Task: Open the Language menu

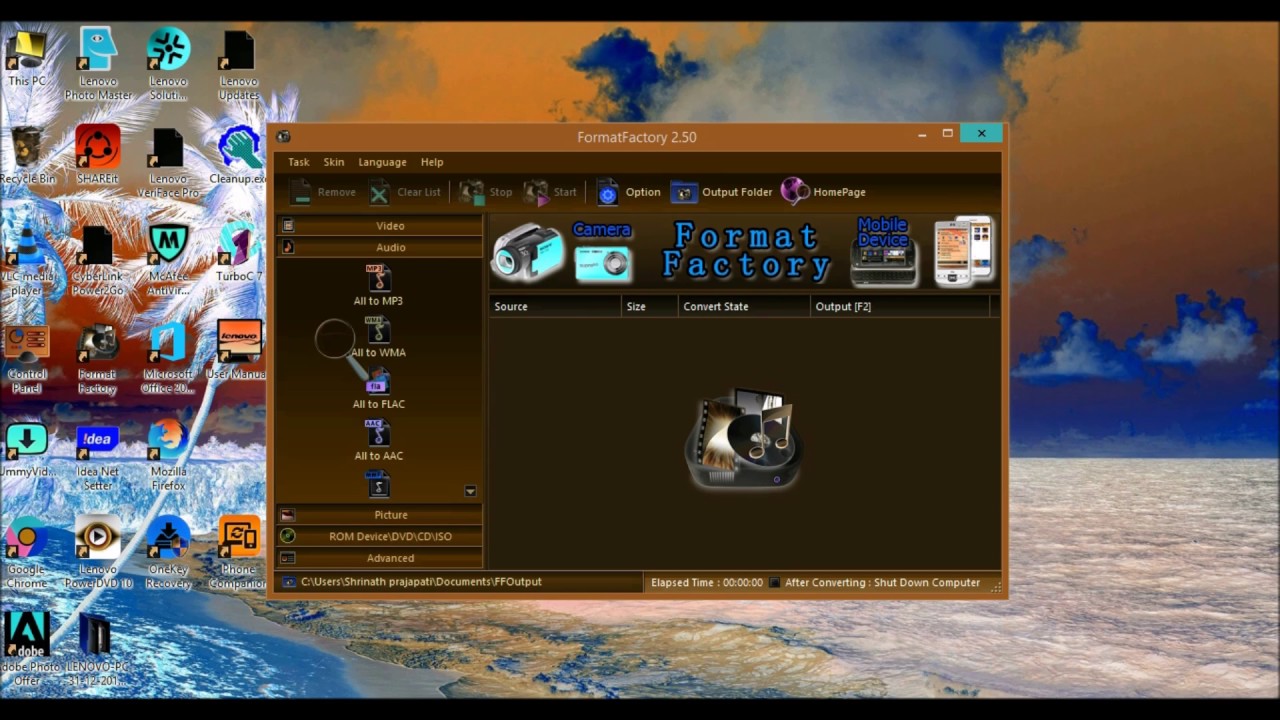Action: [x=382, y=162]
